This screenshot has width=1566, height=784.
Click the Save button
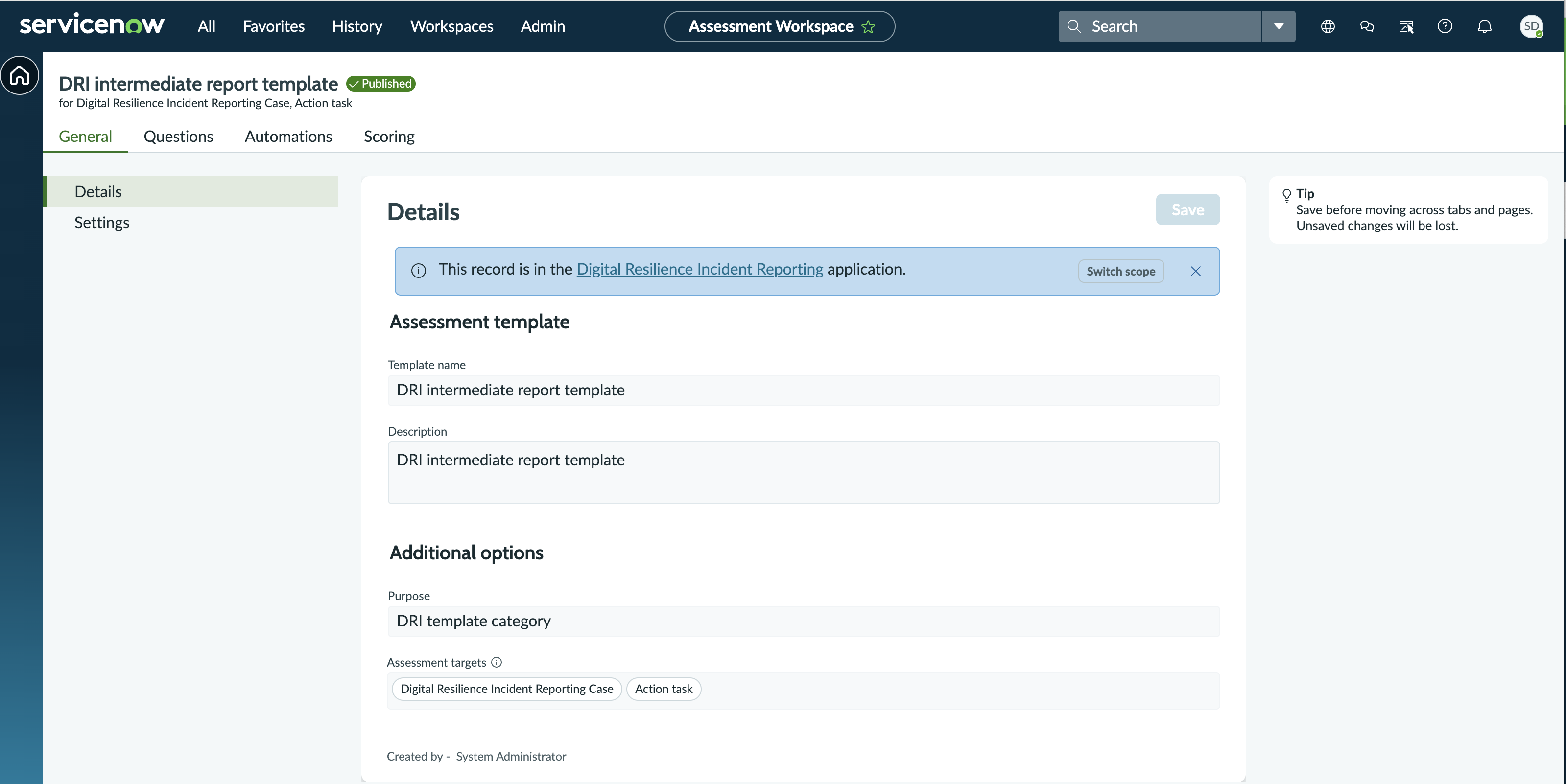[1188, 209]
